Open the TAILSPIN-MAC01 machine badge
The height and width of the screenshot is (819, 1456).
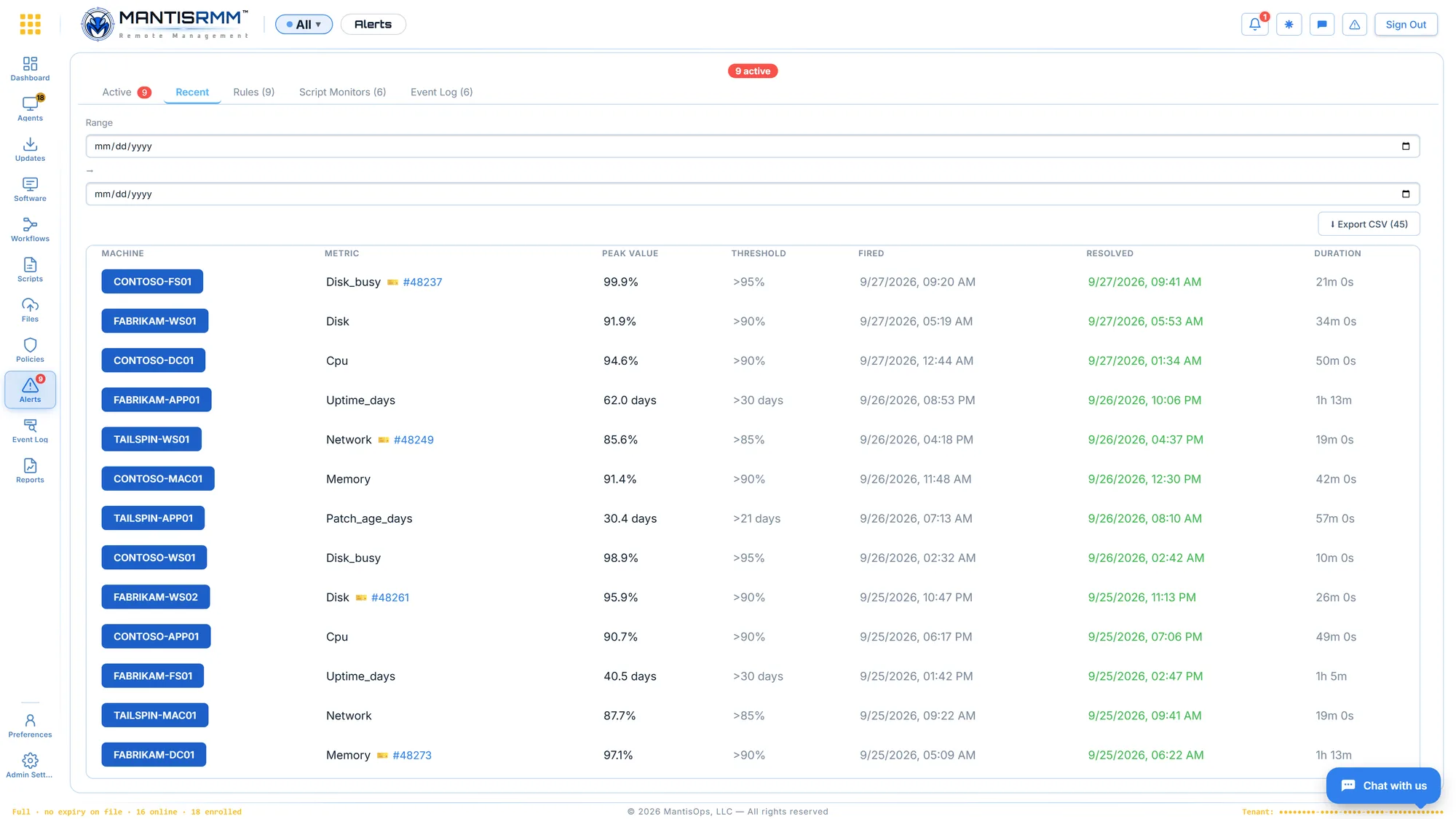[155, 716]
